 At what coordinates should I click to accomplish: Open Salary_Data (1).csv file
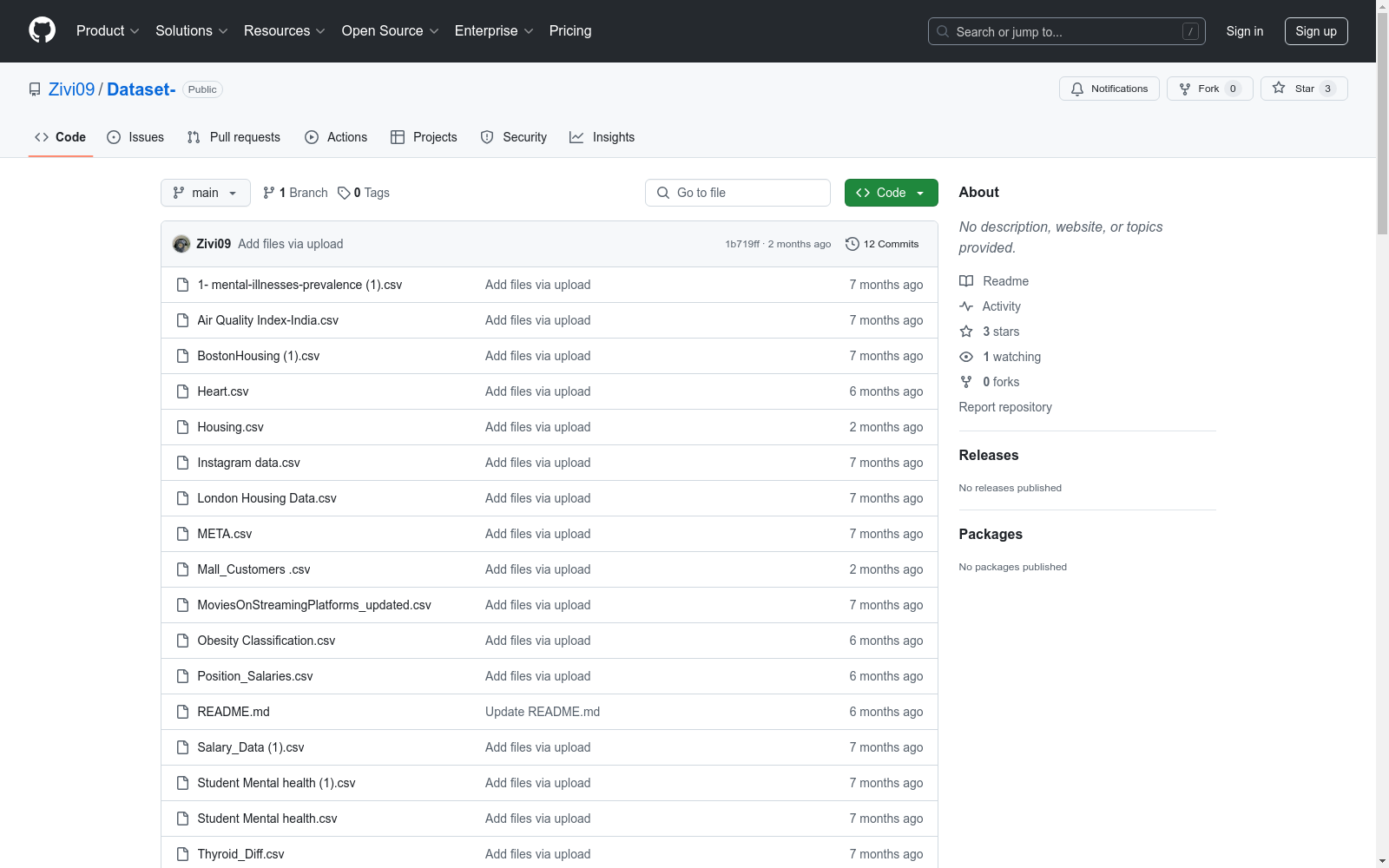(x=251, y=747)
